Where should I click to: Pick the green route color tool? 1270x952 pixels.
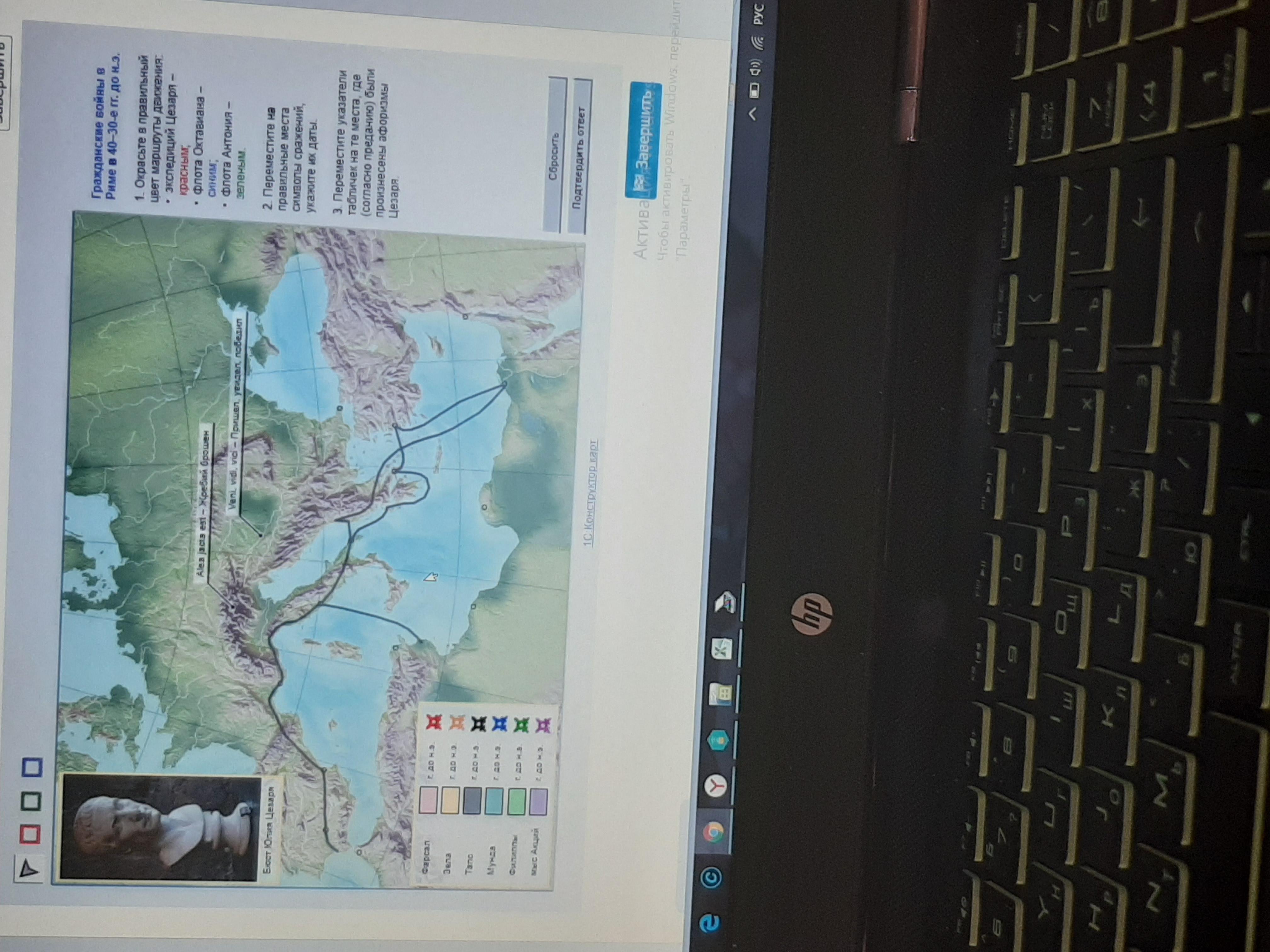click(31, 801)
